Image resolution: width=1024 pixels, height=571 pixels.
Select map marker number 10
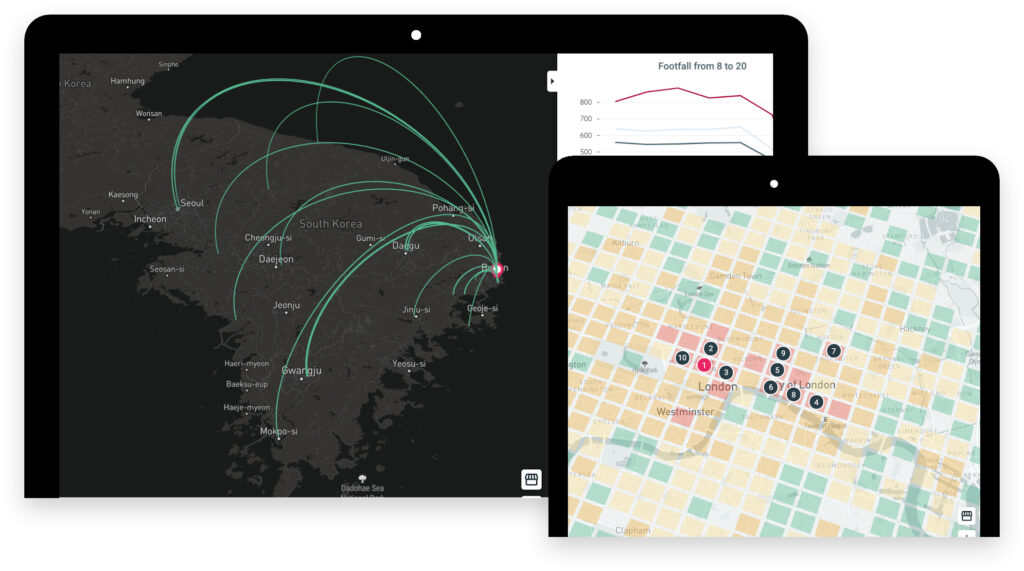(x=682, y=358)
